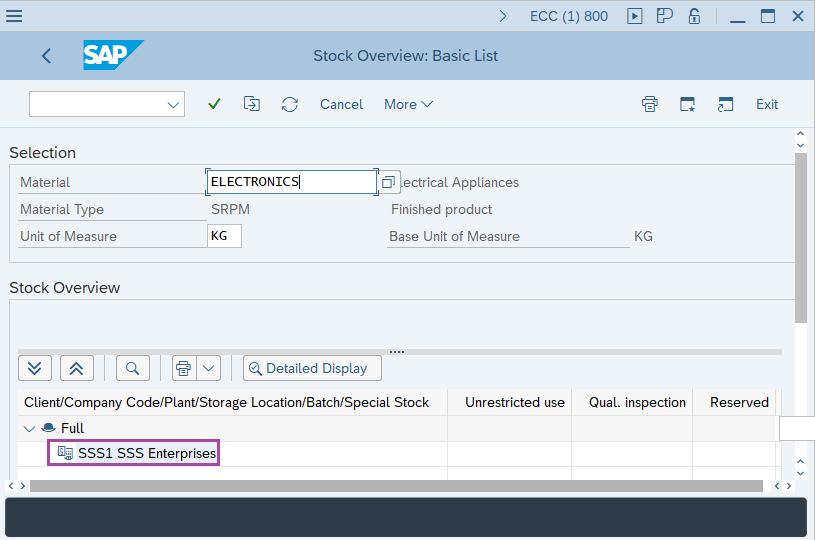Open print options dropdown arrow in list toolbar

209,368
